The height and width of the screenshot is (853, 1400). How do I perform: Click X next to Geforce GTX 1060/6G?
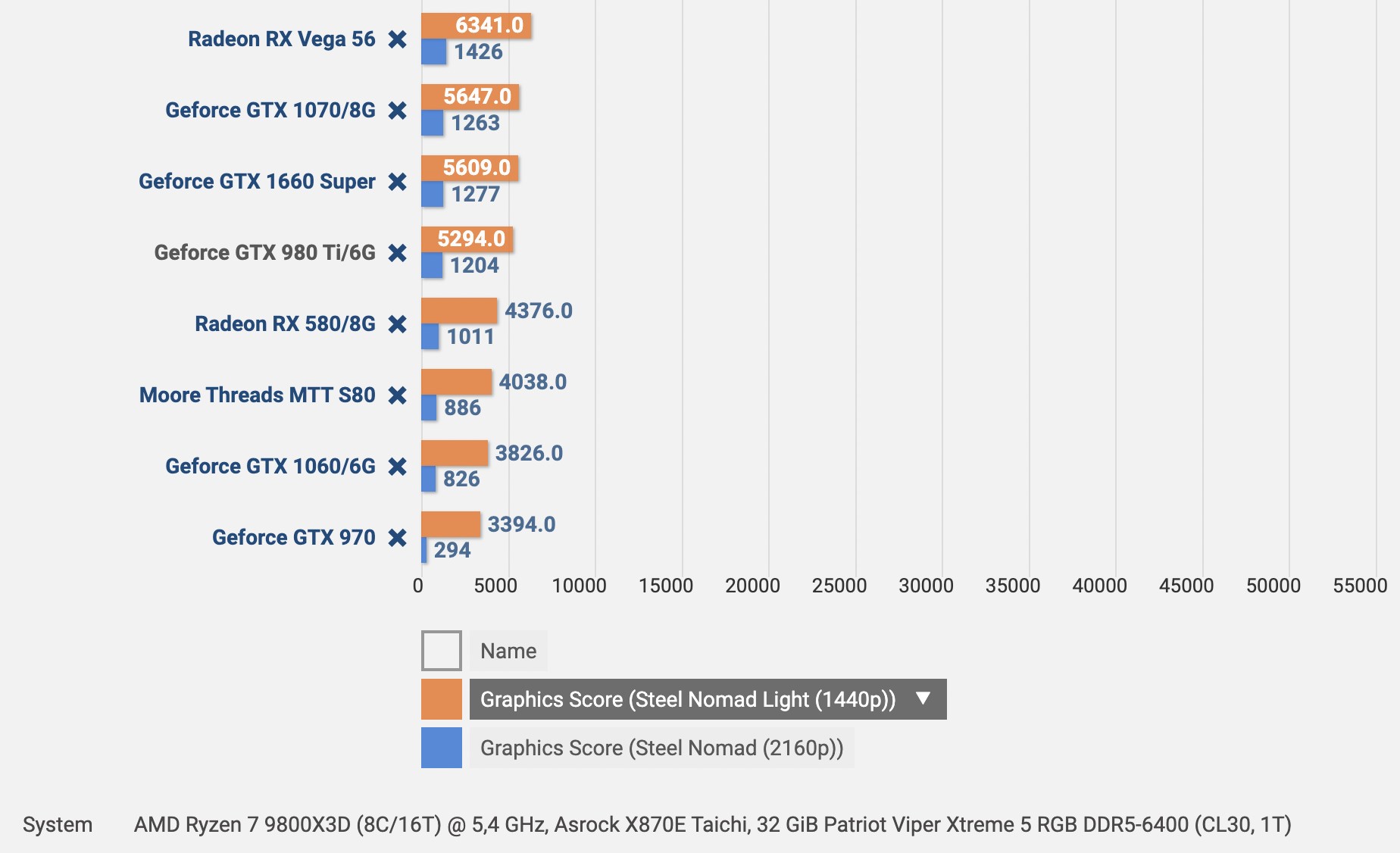(397, 467)
